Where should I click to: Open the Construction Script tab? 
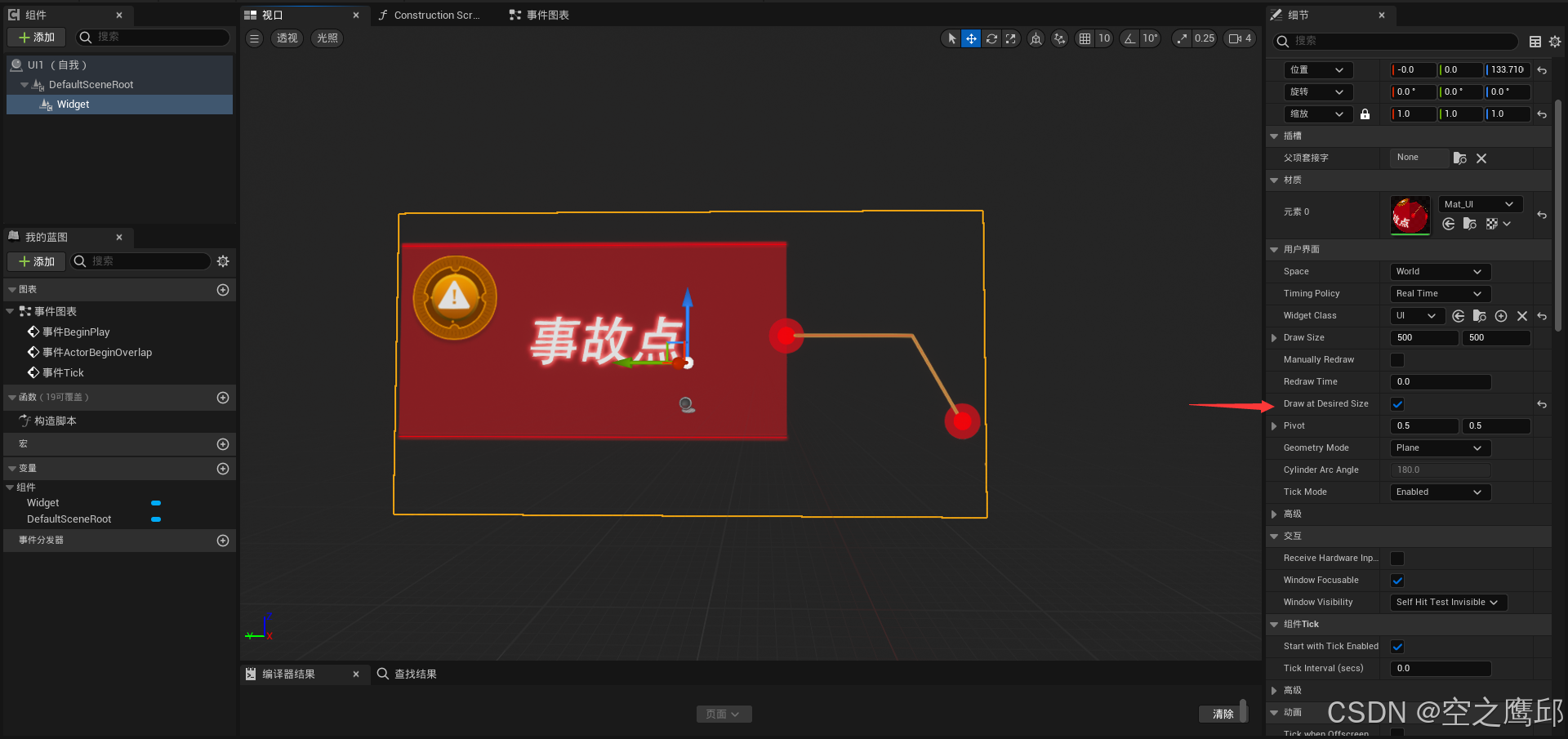[430, 14]
